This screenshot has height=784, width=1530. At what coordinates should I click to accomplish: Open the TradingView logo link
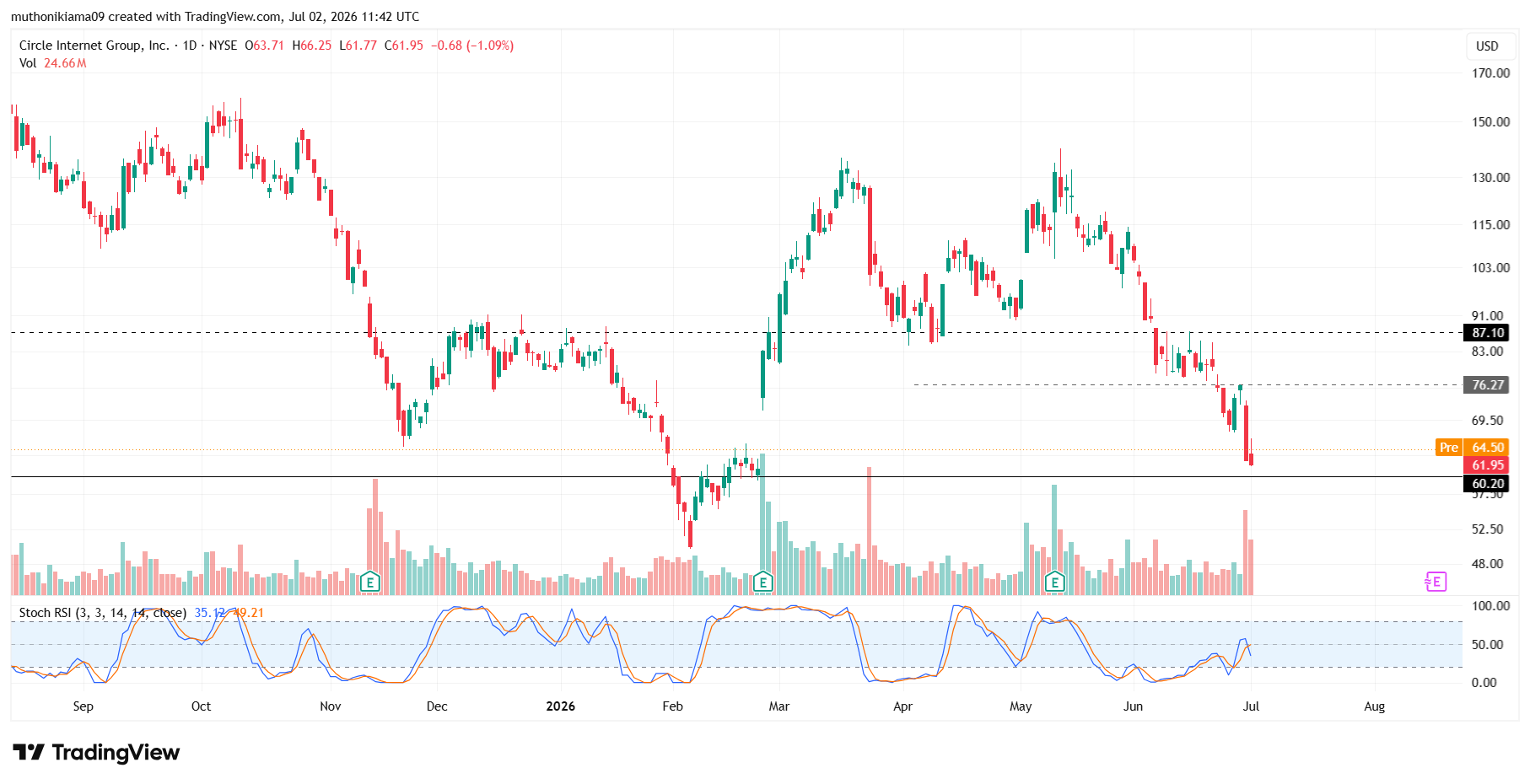coord(96,752)
